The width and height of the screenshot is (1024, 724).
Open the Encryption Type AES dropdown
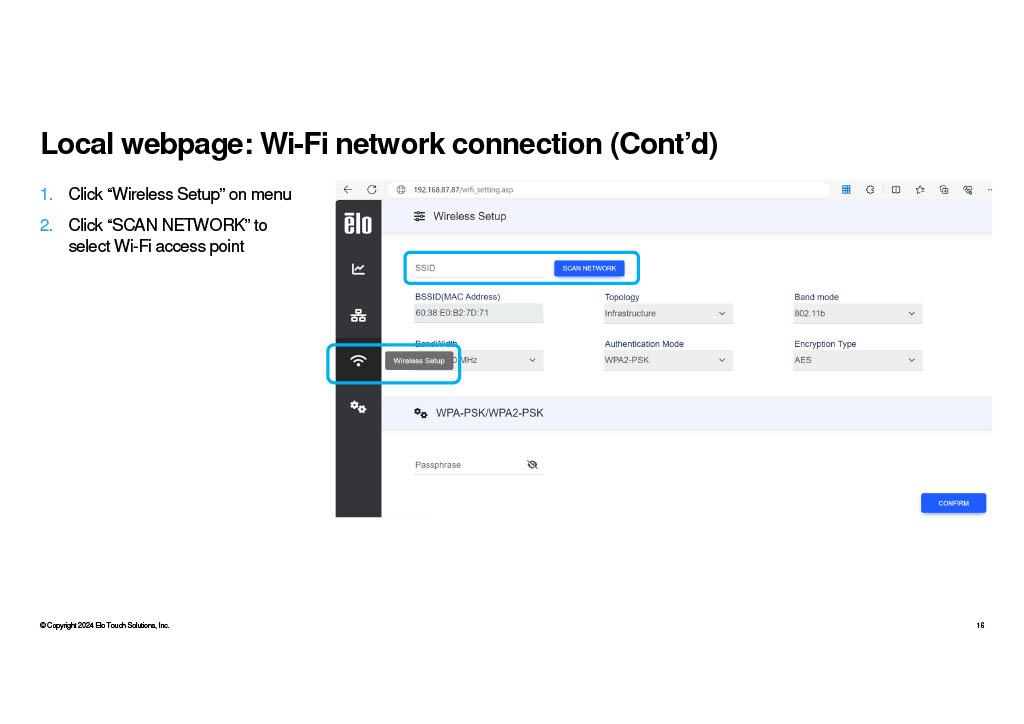(x=857, y=360)
